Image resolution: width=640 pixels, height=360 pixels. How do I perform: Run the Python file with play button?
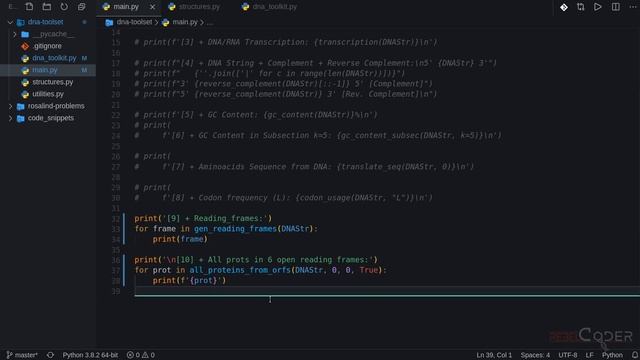(598, 7)
